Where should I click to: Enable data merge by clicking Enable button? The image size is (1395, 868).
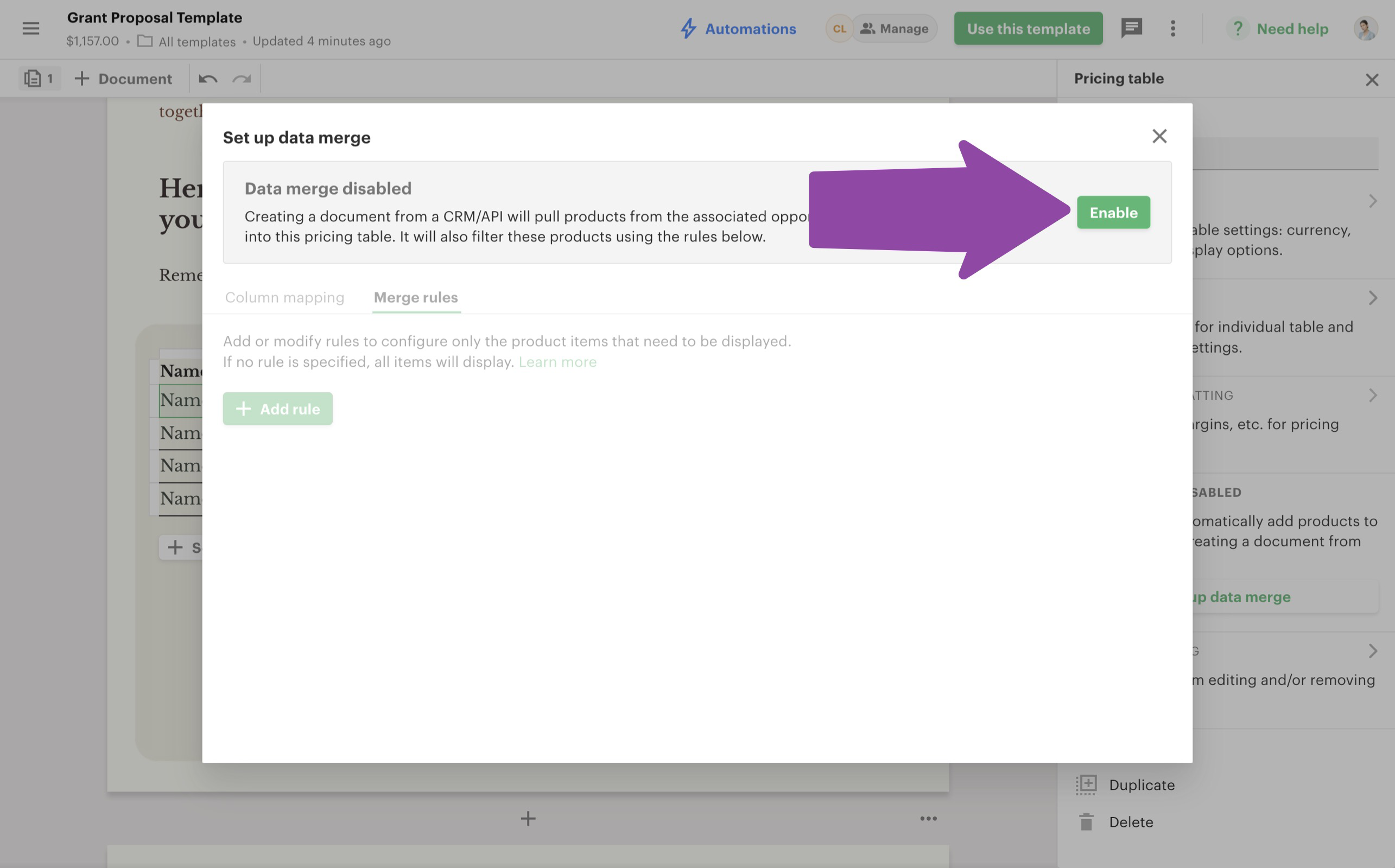point(1113,212)
